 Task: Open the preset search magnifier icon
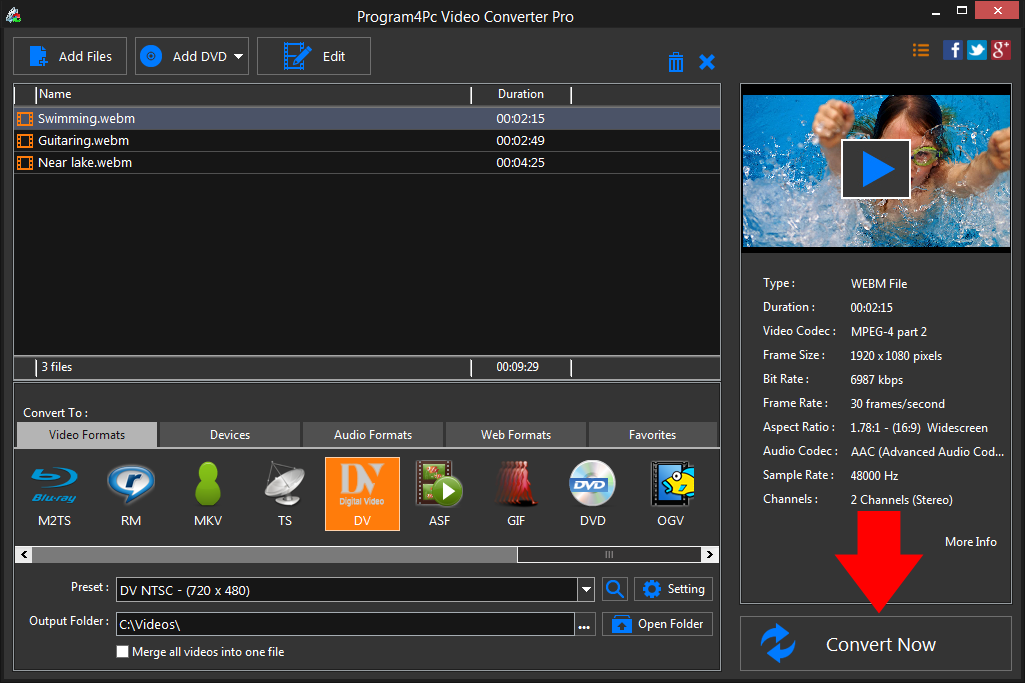pyautogui.click(x=614, y=589)
